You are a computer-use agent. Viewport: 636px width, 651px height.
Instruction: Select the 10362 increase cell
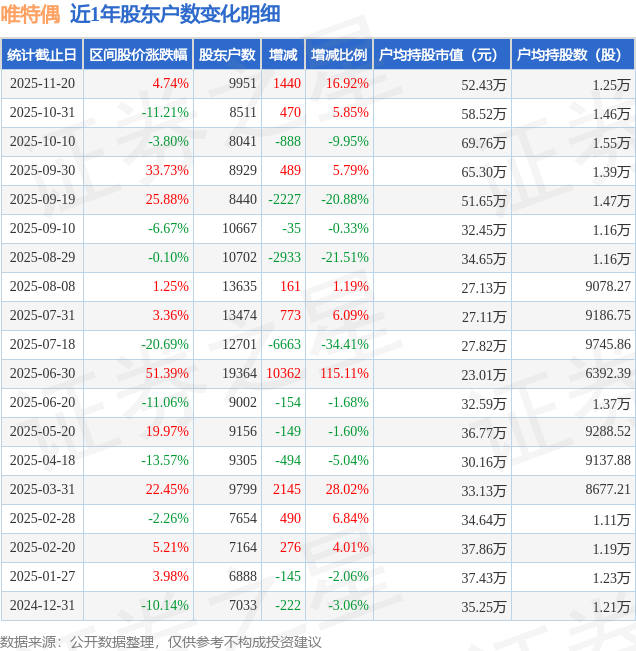[x=284, y=373]
